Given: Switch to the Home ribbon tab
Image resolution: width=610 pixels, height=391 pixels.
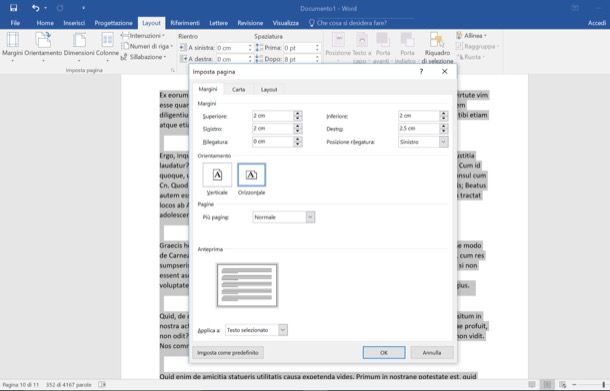Looking at the screenshot, I should [45, 23].
